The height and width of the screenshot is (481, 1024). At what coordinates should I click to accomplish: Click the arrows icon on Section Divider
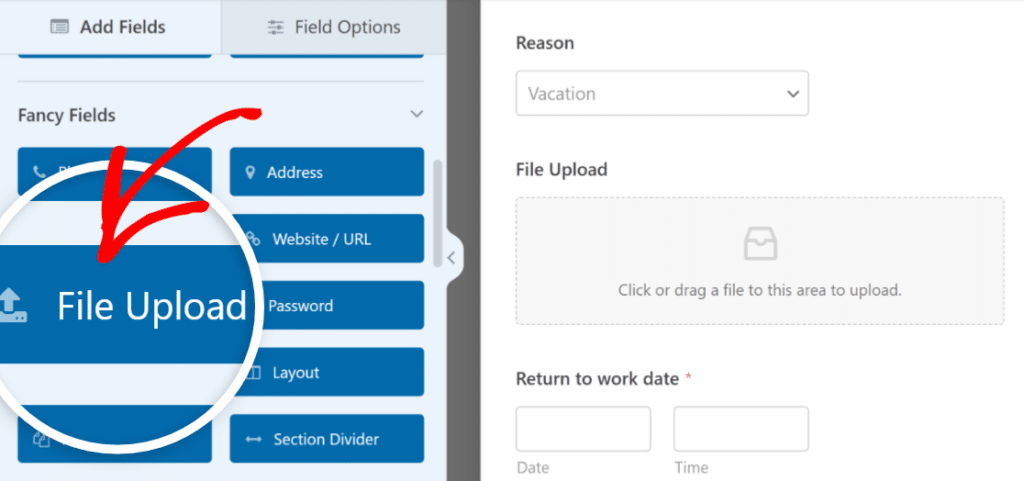253,439
